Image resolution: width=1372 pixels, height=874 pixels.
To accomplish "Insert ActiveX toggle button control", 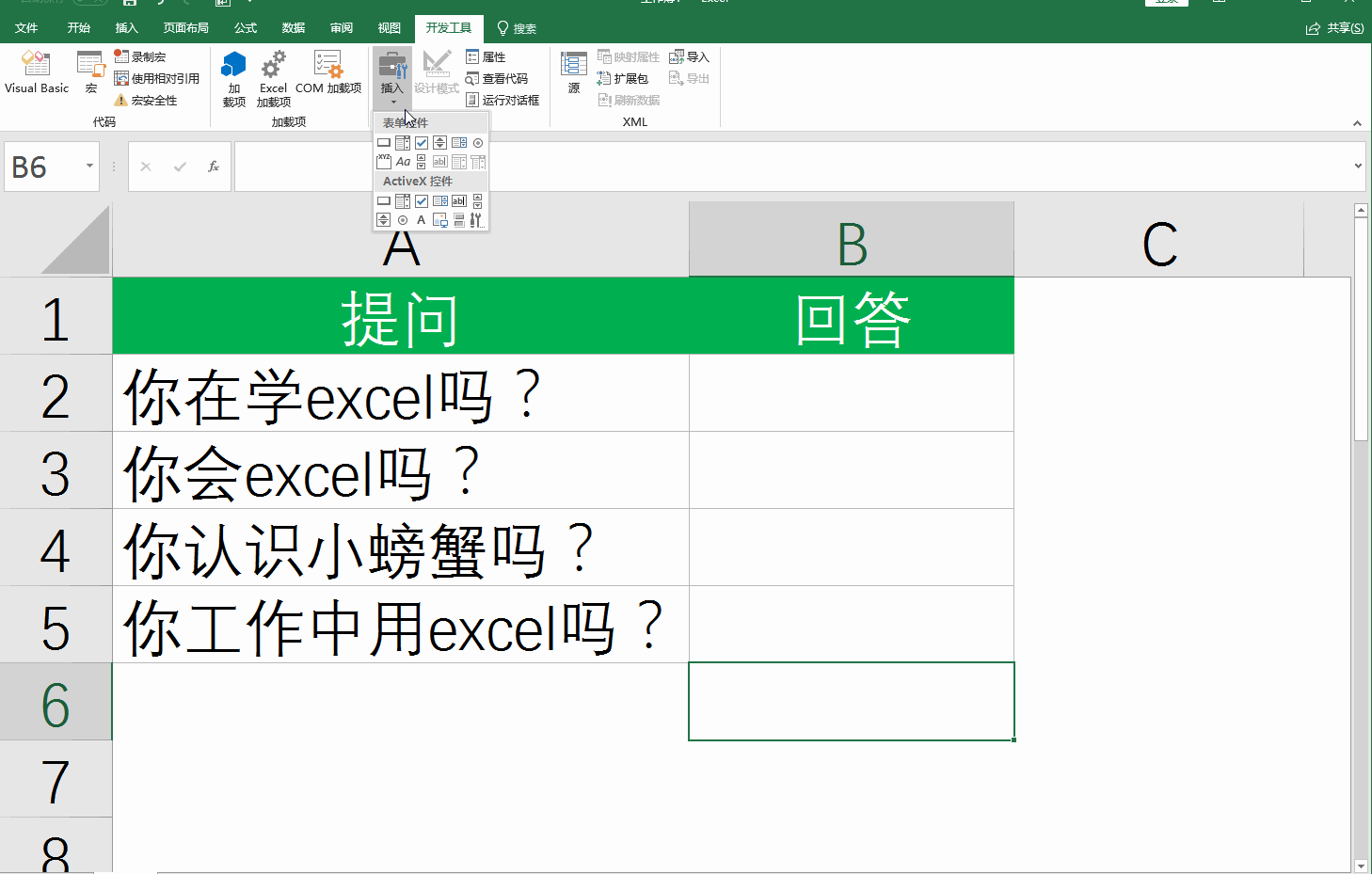I will 459,220.
